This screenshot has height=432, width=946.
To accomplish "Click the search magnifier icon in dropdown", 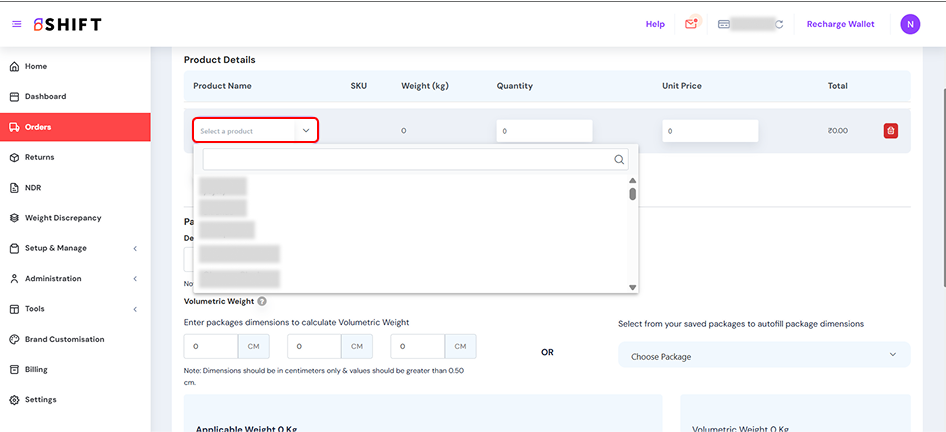I will (x=620, y=159).
